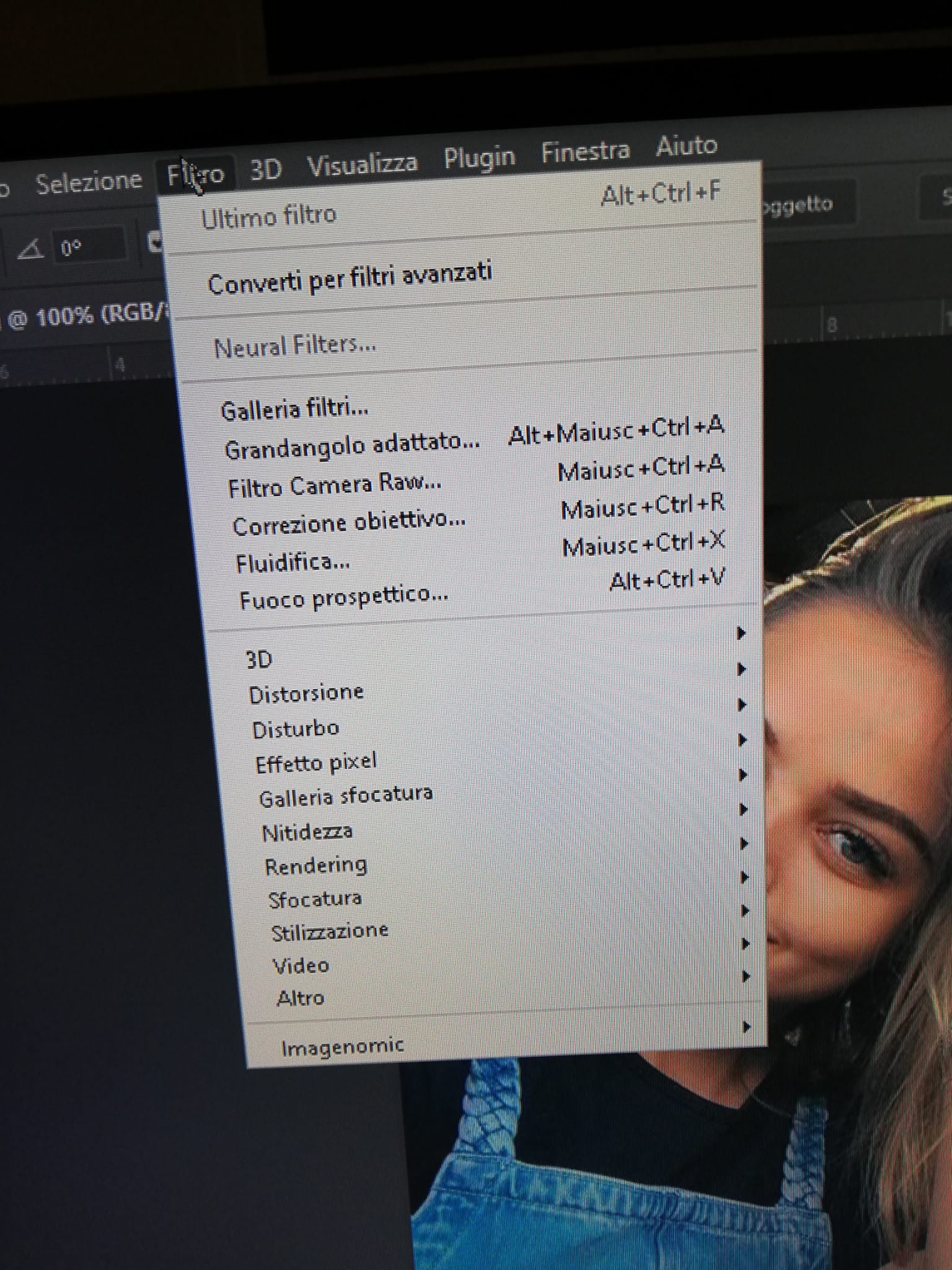Click the angle icon beside 0° field
The width and height of the screenshot is (952, 1270).
click(x=30, y=250)
